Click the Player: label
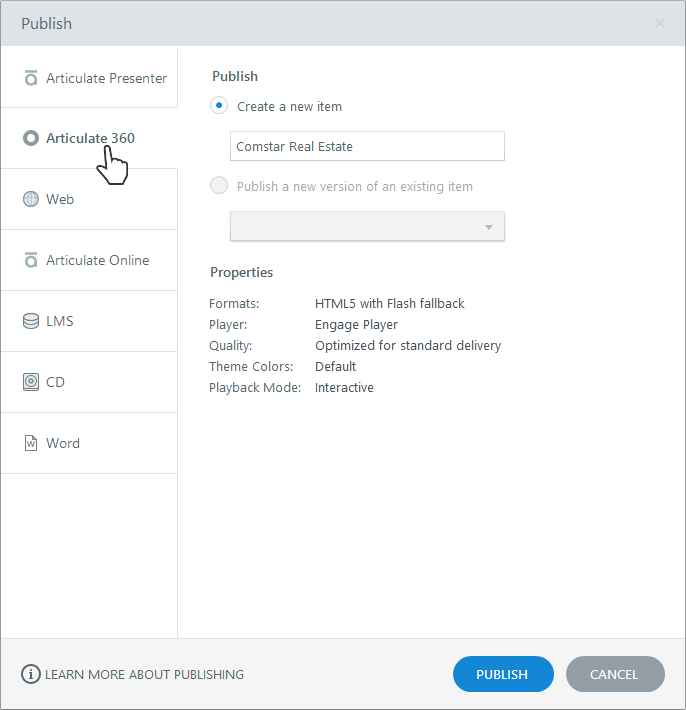The image size is (686, 710). (x=228, y=325)
